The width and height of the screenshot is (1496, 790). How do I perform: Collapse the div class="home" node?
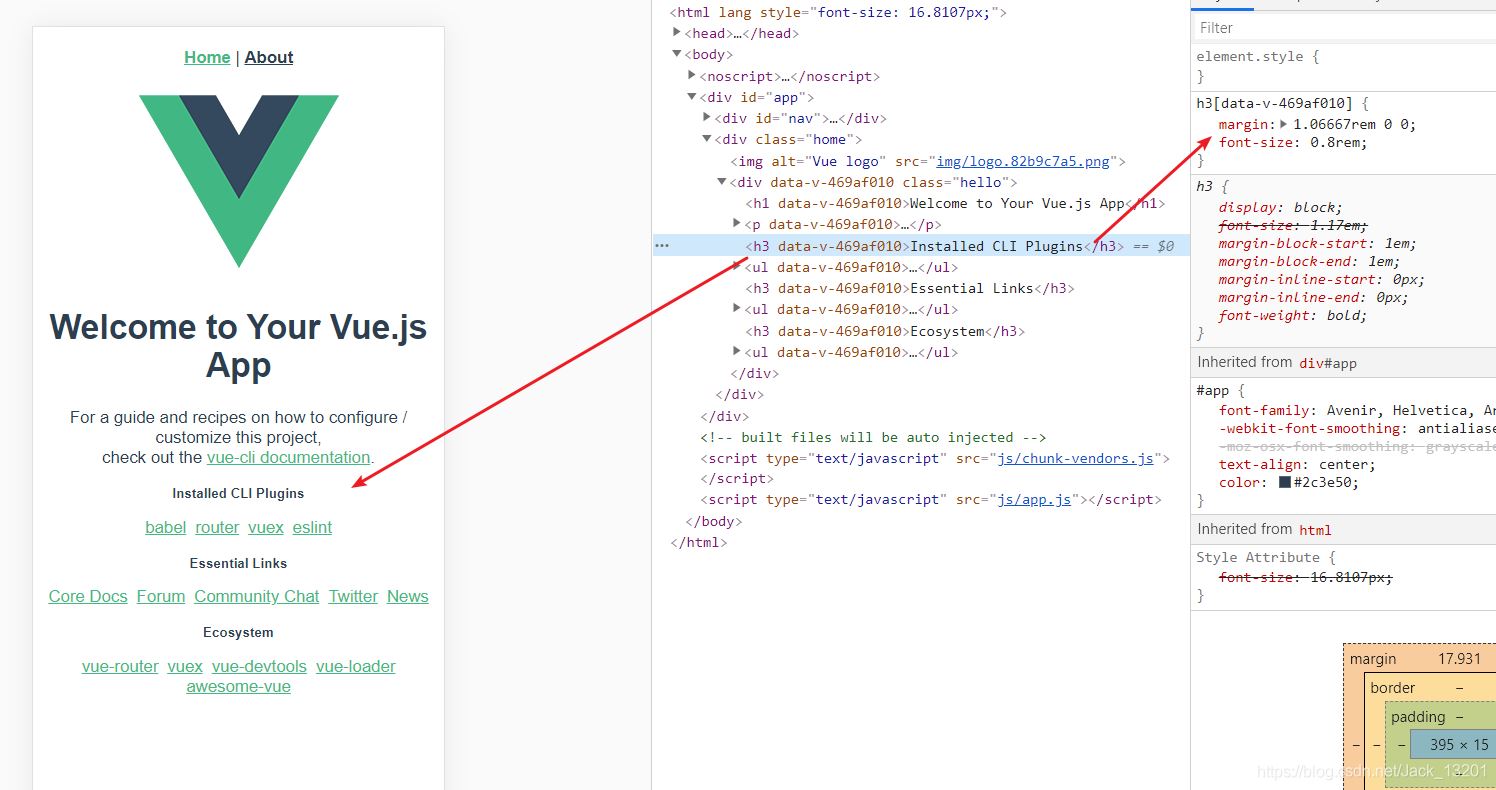coord(707,139)
